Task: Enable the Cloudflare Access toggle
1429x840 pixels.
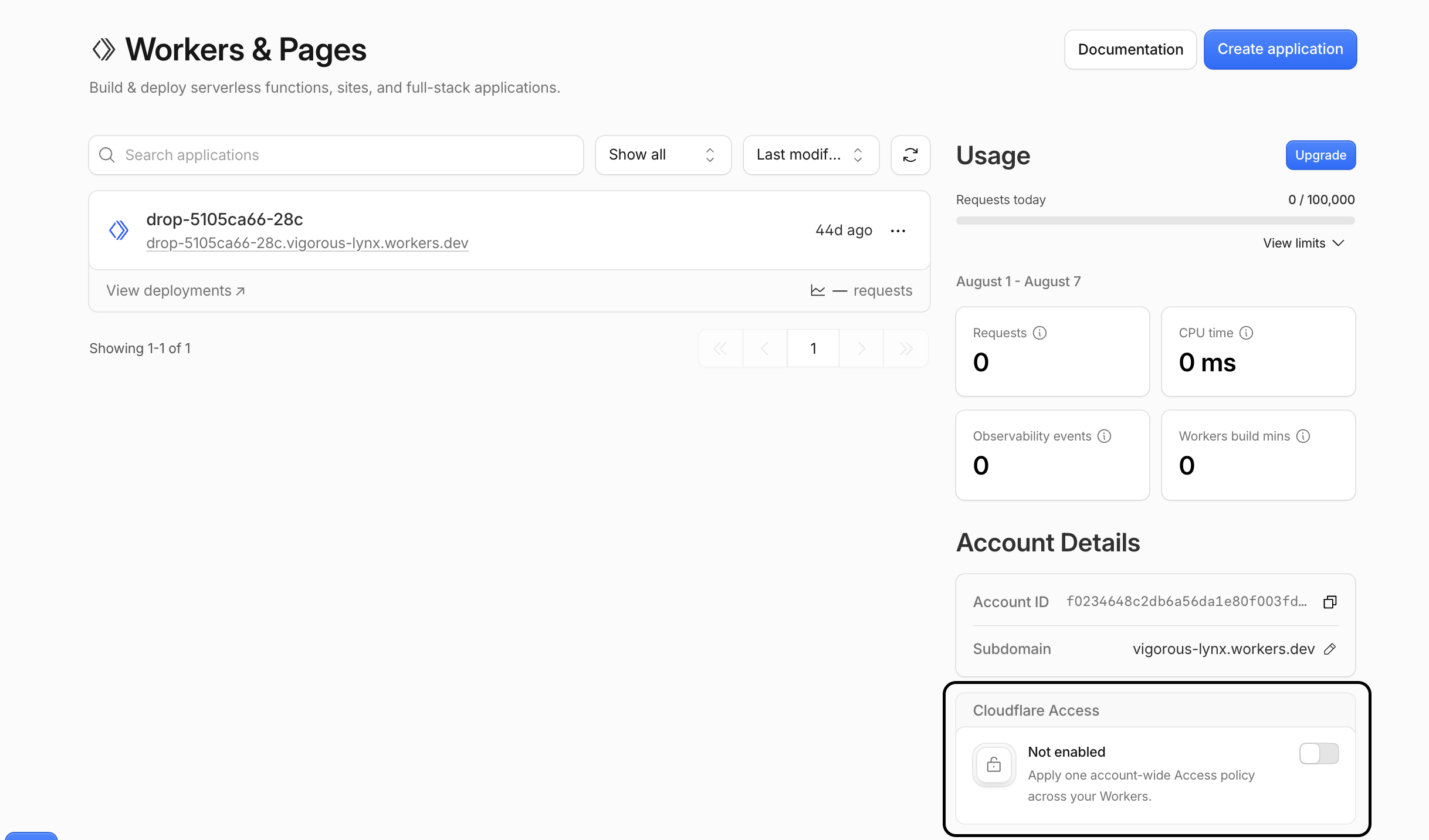Action: tap(1319, 754)
